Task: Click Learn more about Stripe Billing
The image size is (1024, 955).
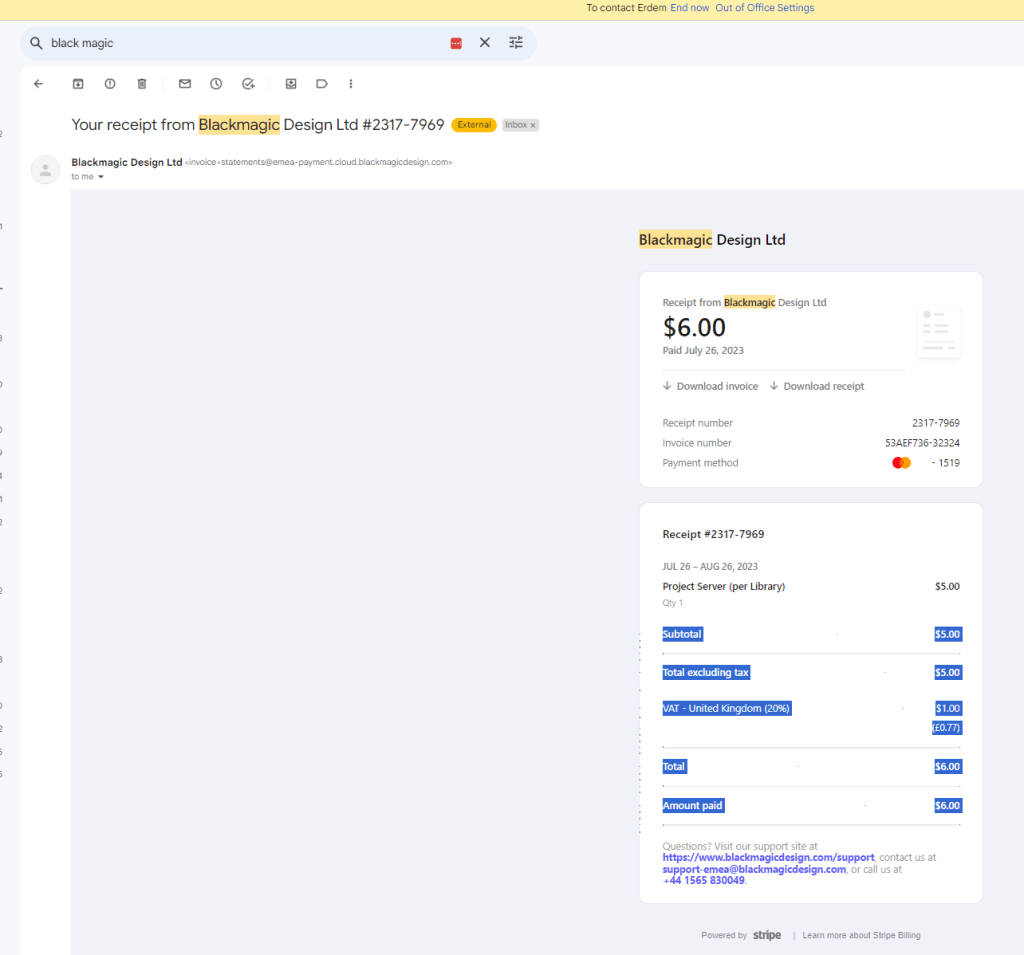Action: coord(861,935)
